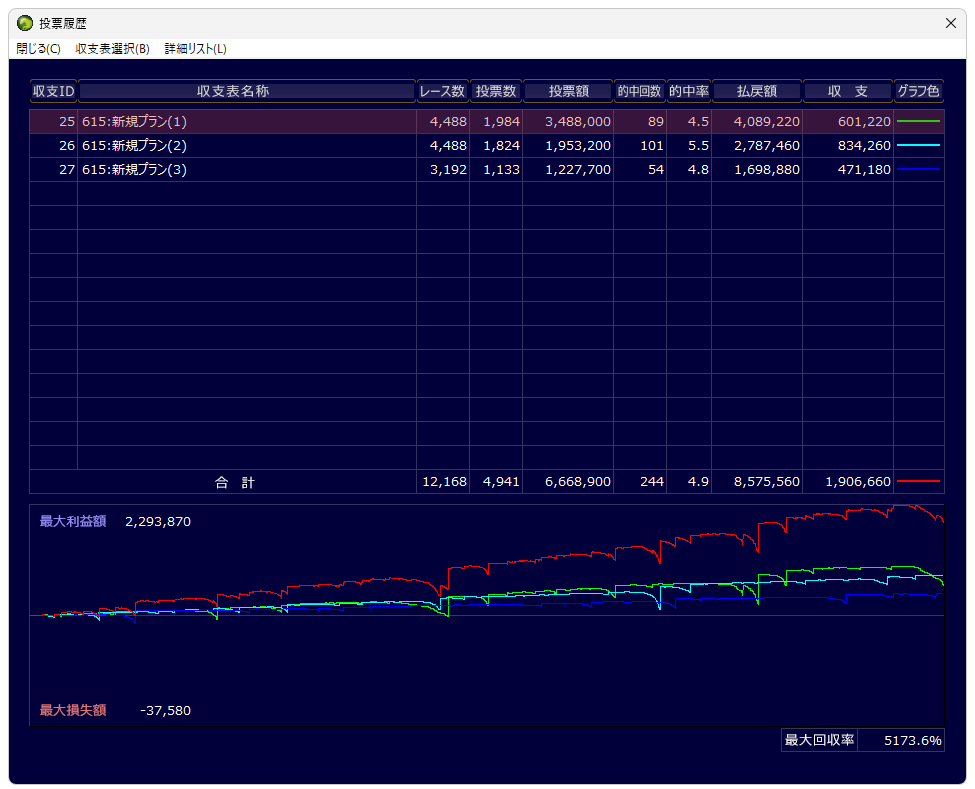Click the 的中率 column header
975x789 pixels.
688,91
